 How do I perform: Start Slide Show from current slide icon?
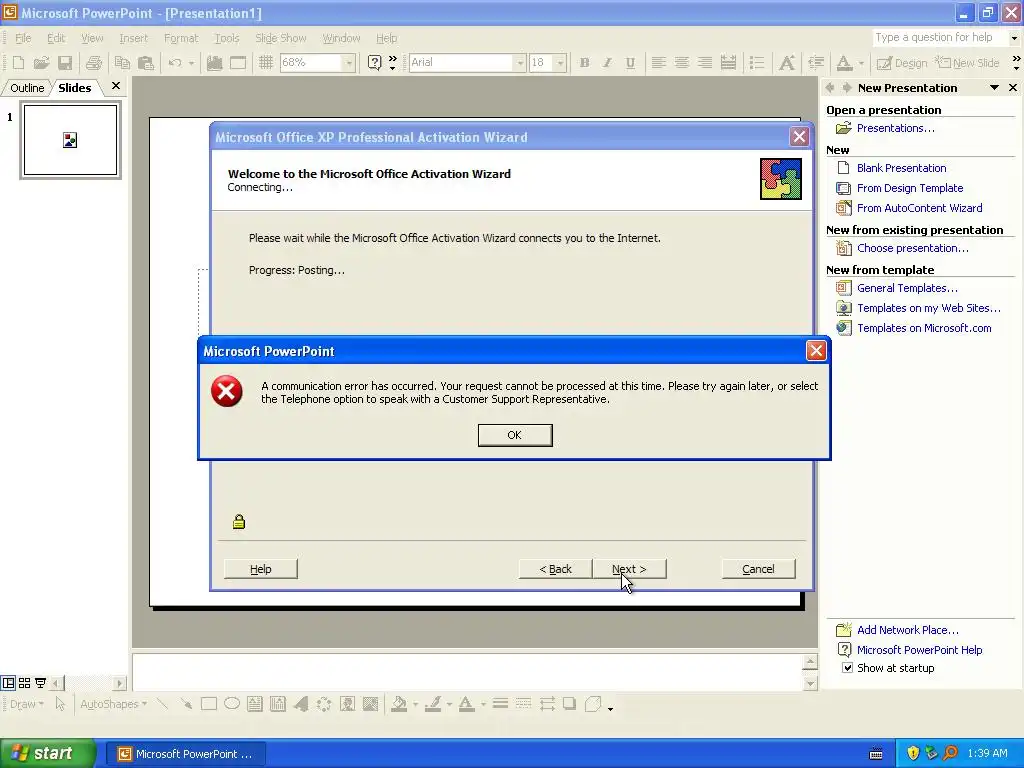40,683
